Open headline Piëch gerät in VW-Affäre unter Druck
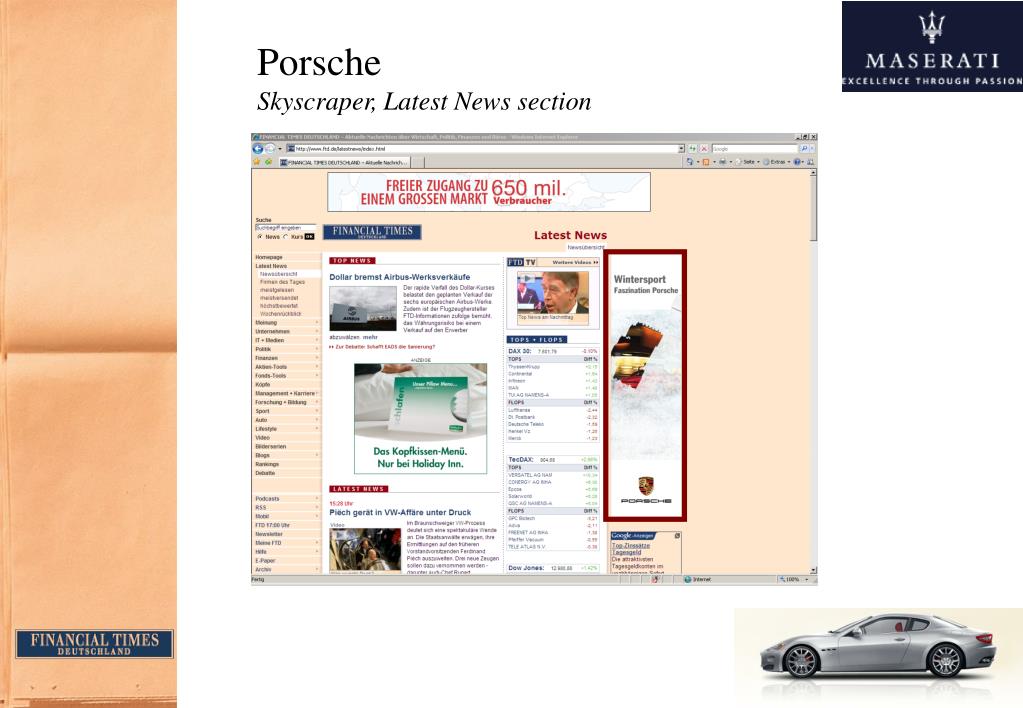The width and height of the screenshot is (1023, 708). point(400,512)
